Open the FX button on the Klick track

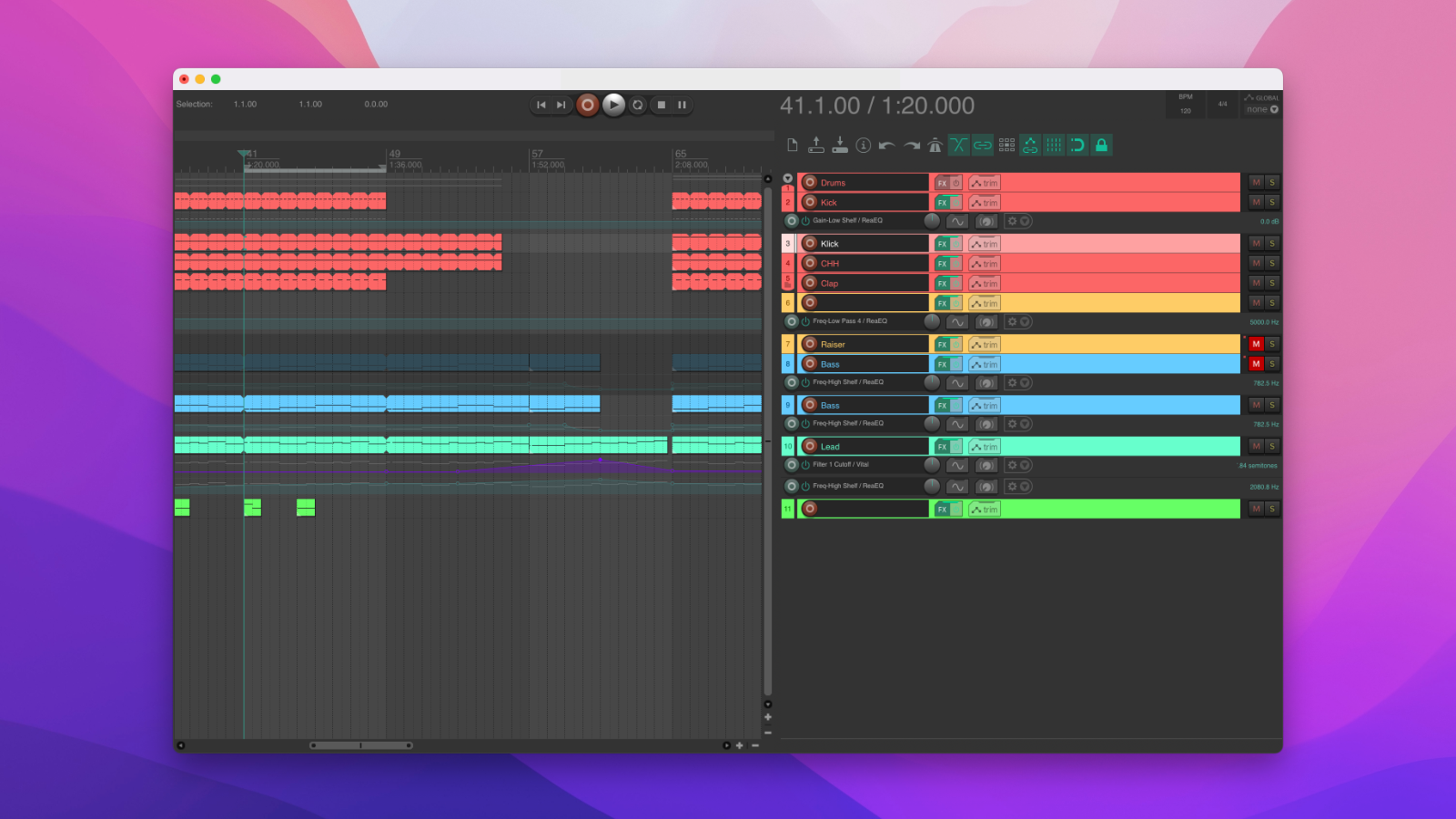943,244
